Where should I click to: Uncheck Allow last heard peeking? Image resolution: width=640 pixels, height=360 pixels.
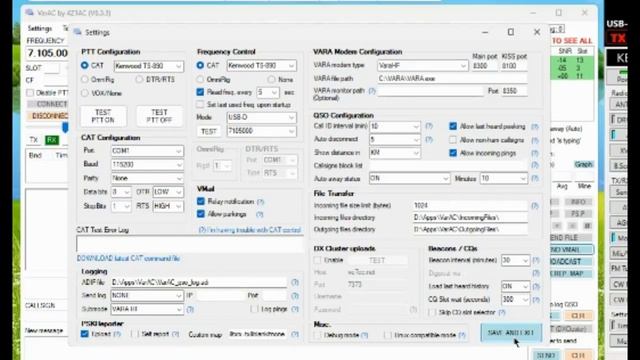coord(453,126)
